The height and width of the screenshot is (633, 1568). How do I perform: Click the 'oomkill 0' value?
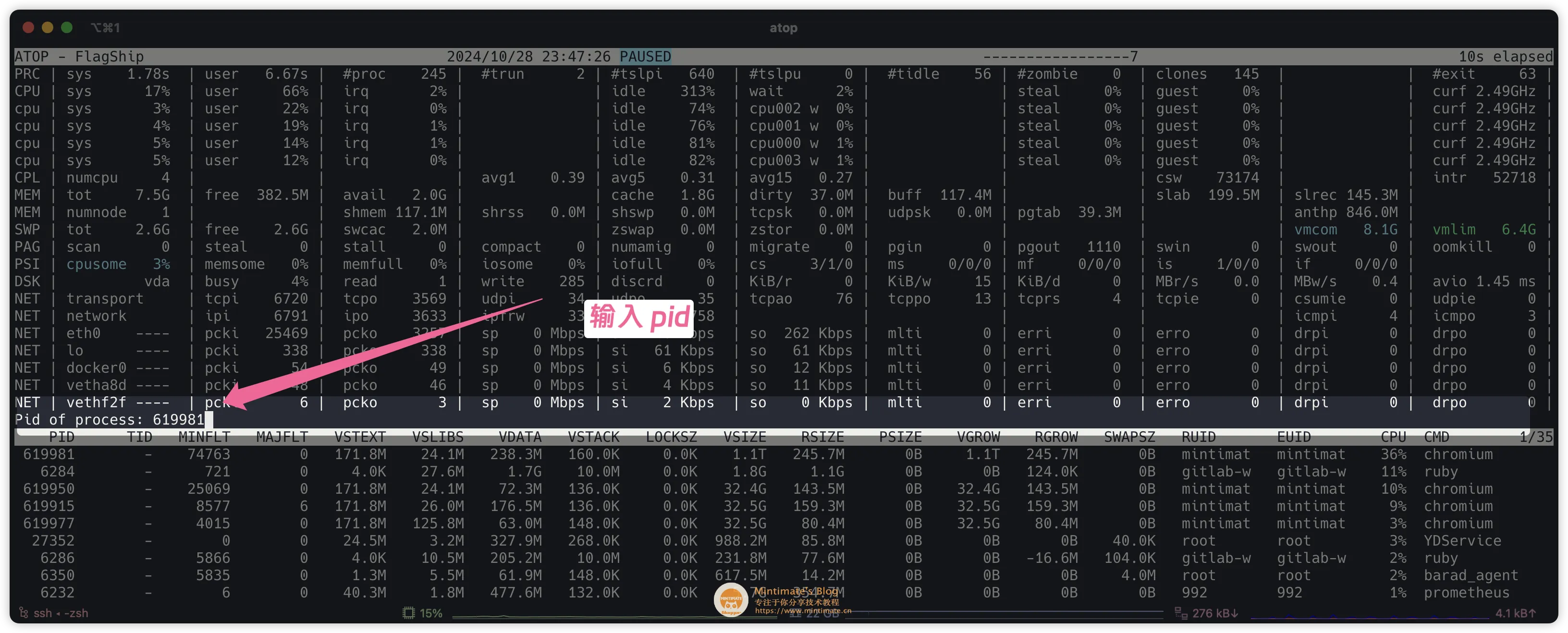click(1484, 247)
